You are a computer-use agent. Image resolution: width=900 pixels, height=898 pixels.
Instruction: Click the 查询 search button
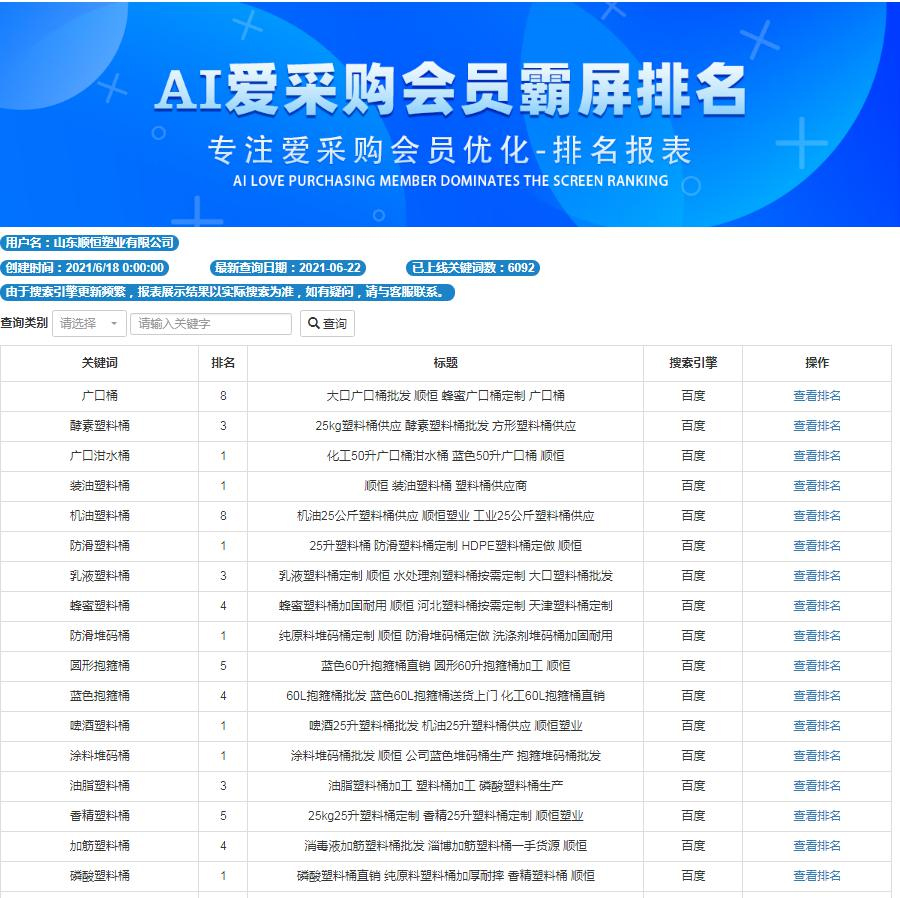tap(327, 324)
